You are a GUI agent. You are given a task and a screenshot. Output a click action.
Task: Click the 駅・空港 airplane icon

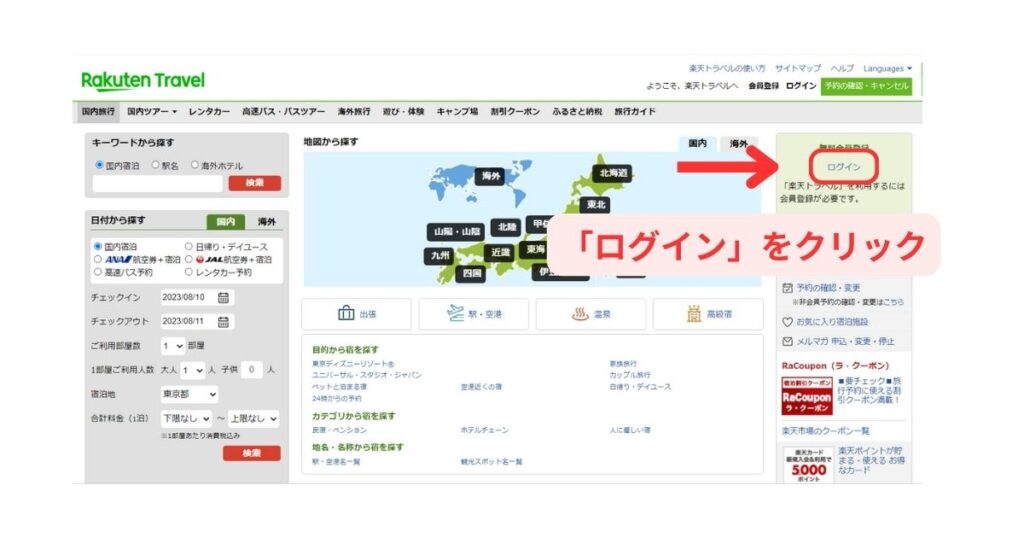[x=455, y=313]
